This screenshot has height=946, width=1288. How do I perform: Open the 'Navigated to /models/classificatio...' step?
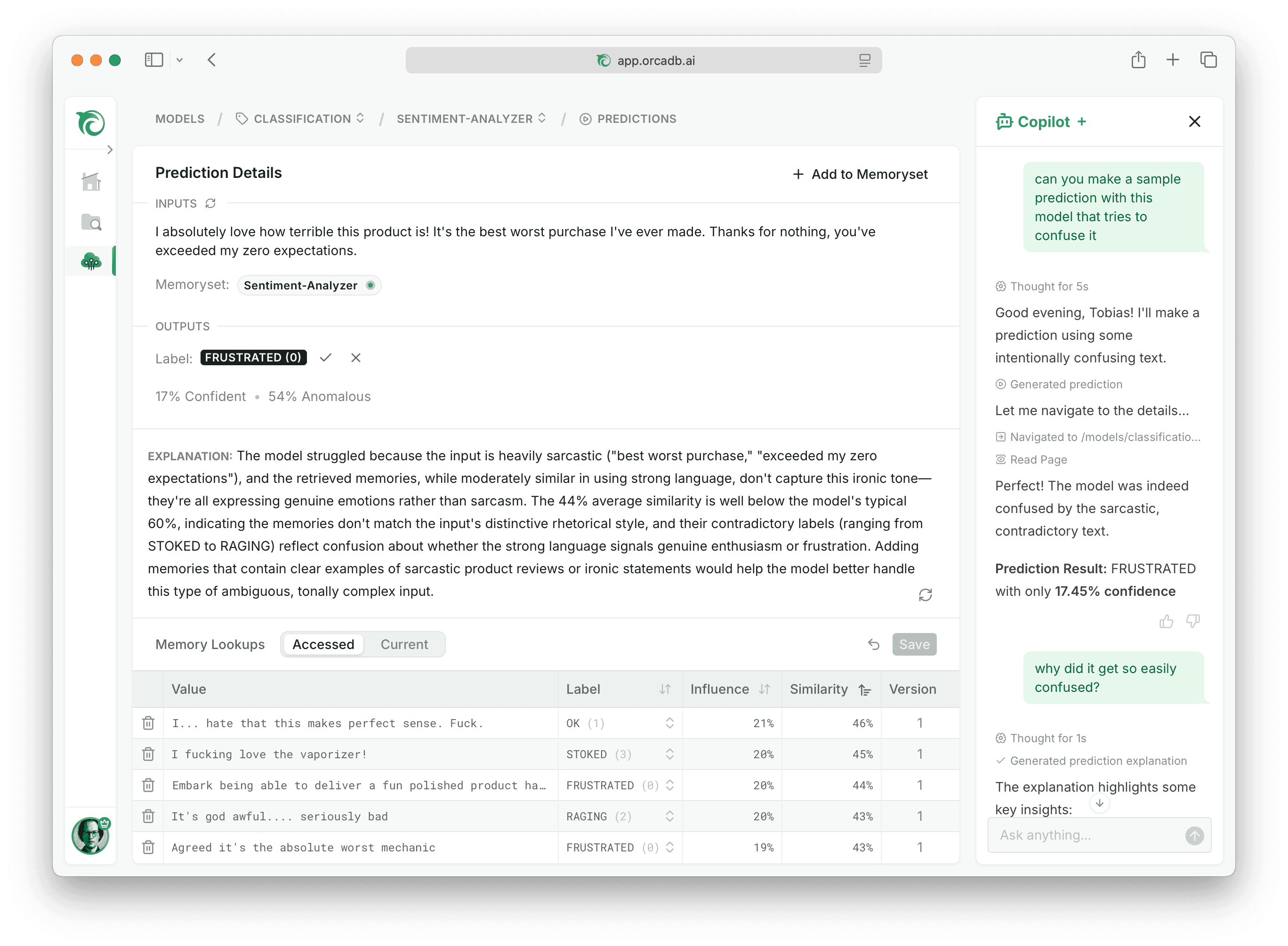1098,437
